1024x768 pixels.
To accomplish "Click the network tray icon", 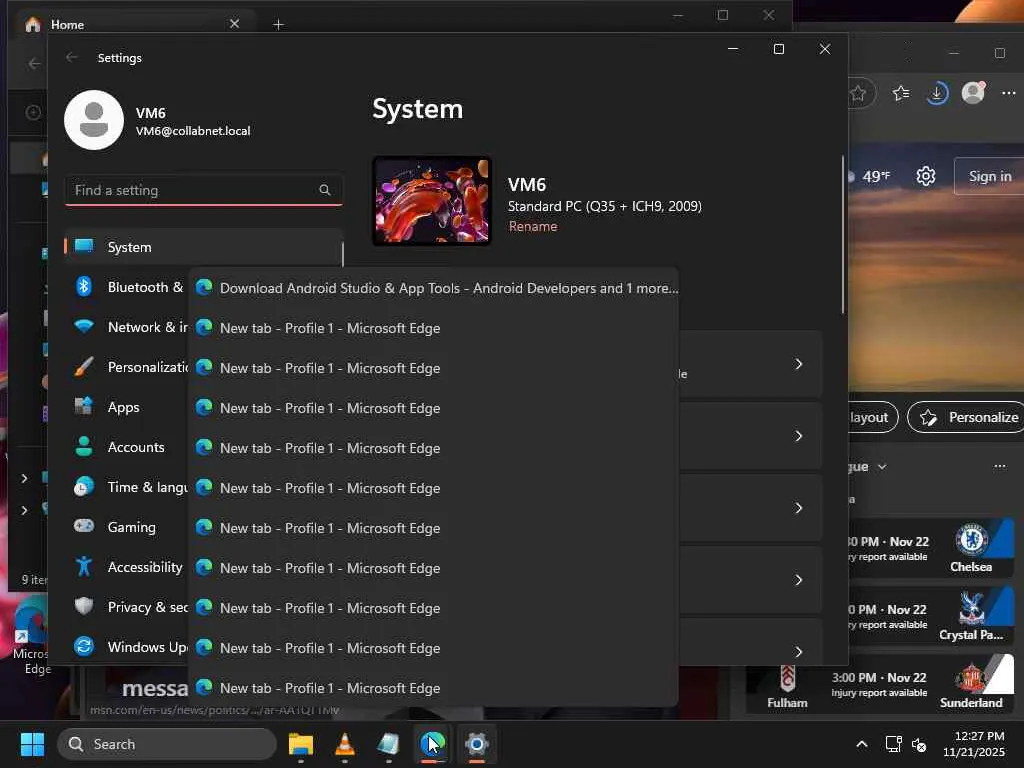I will click(893, 744).
